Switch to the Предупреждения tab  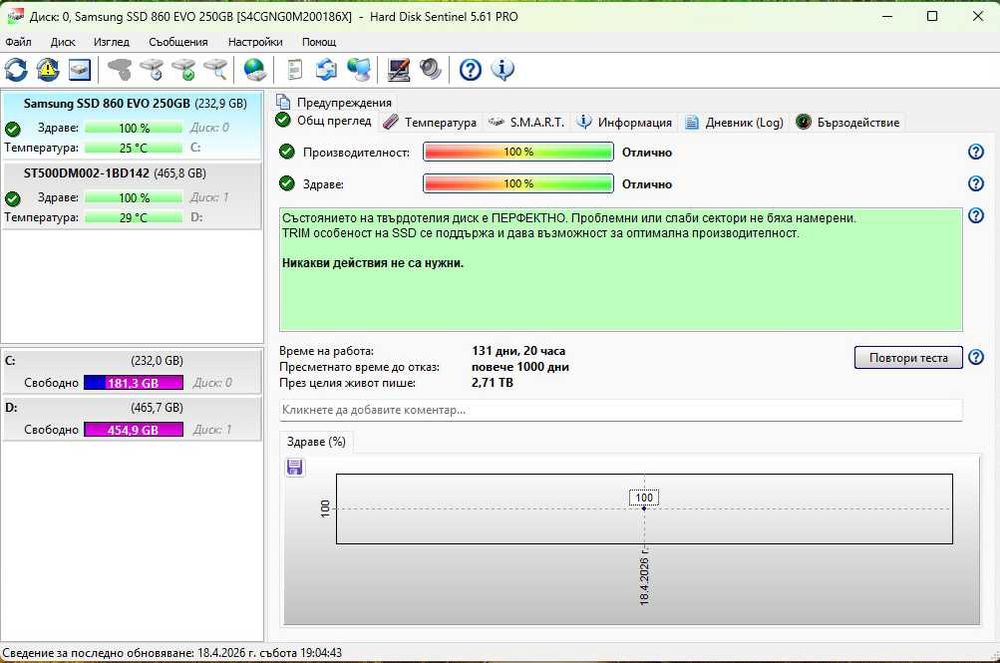coord(335,102)
